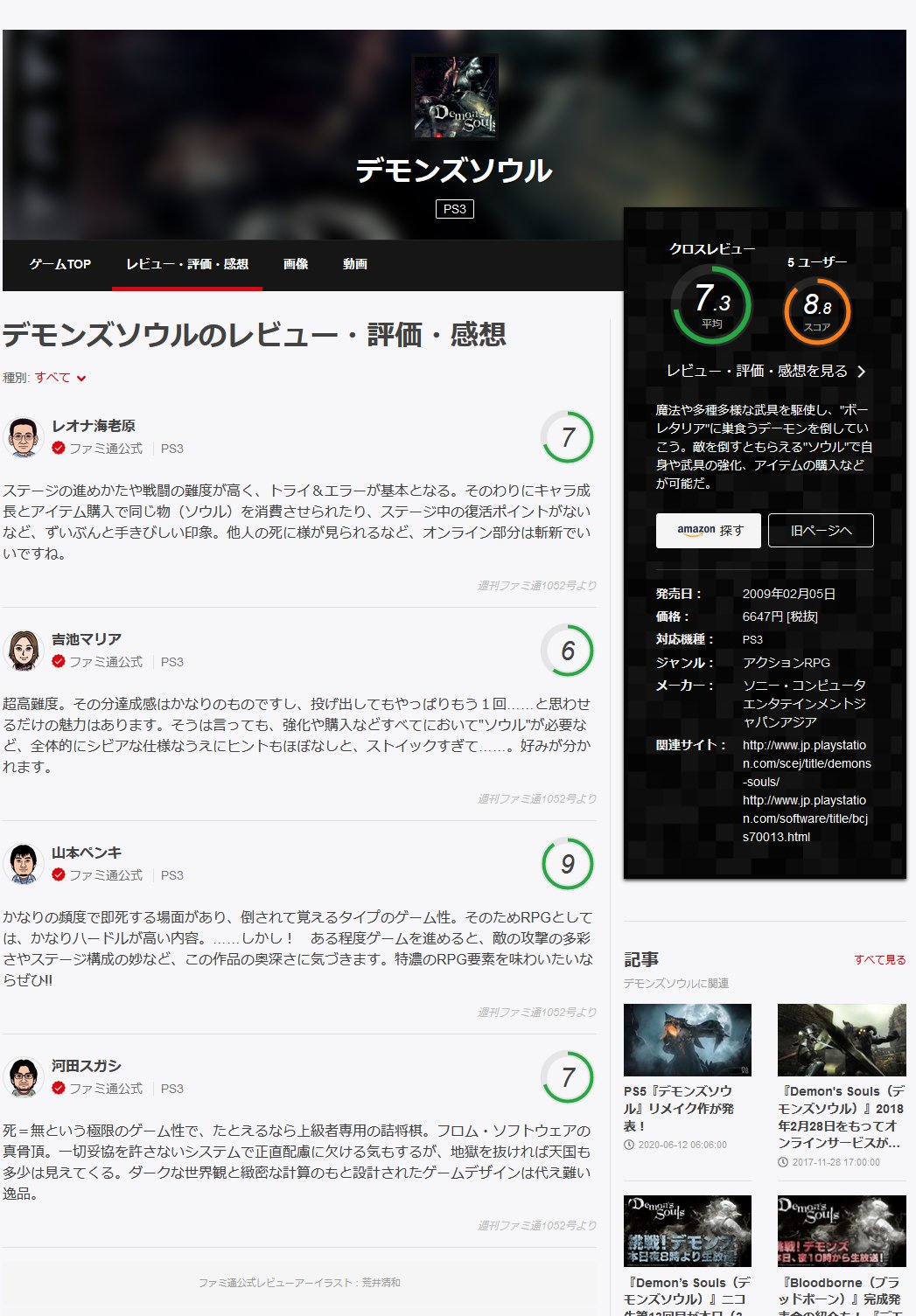Click the PS3 platform badge under title
This screenshot has height=1316, width=916.
pos(455,209)
